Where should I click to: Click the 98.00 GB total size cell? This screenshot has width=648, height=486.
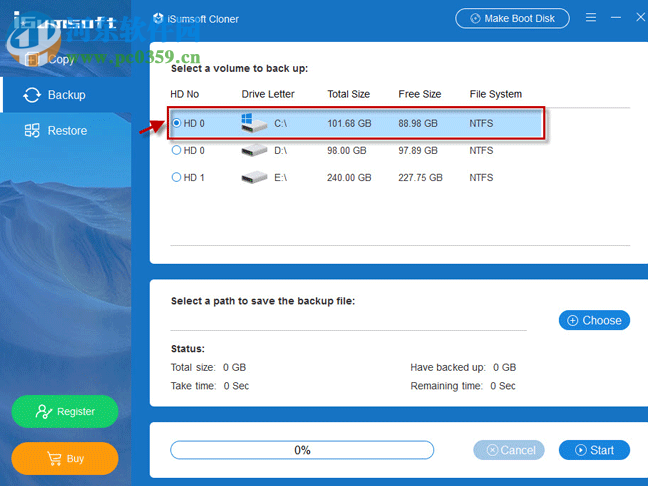(x=347, y=150)
